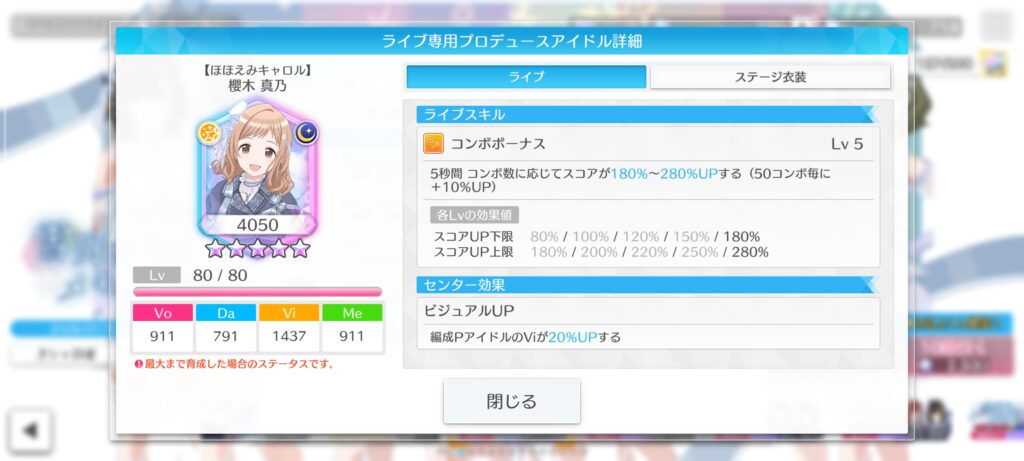Tap the blurred menu icon at top right
Screen dimensions: 1024x461
point(996,26)
